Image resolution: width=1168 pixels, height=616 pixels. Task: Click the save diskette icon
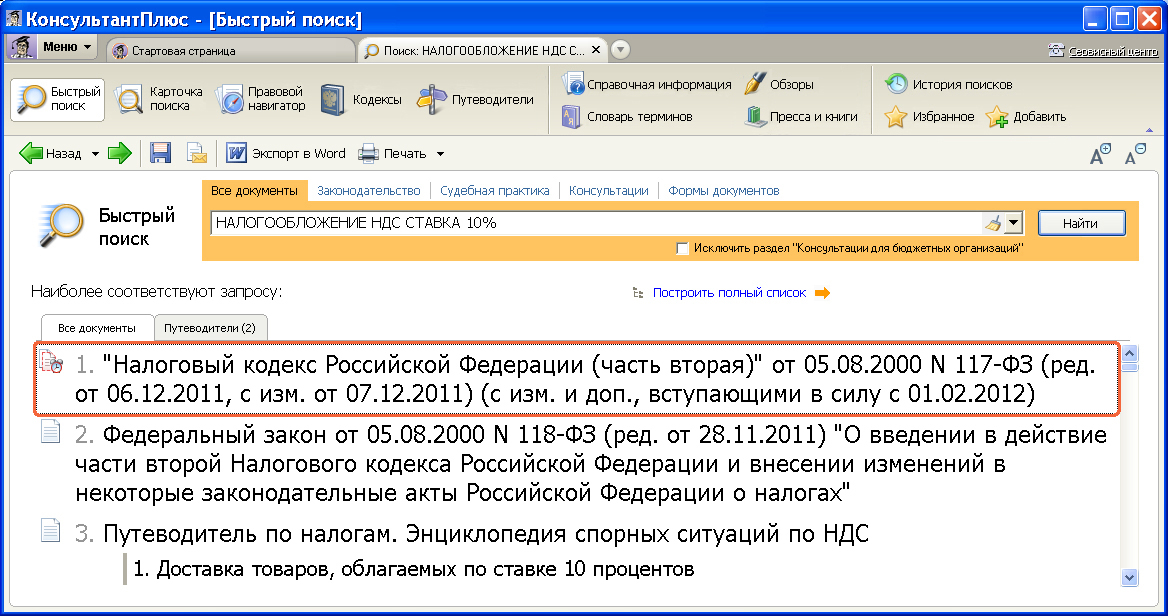pos(161,153)
